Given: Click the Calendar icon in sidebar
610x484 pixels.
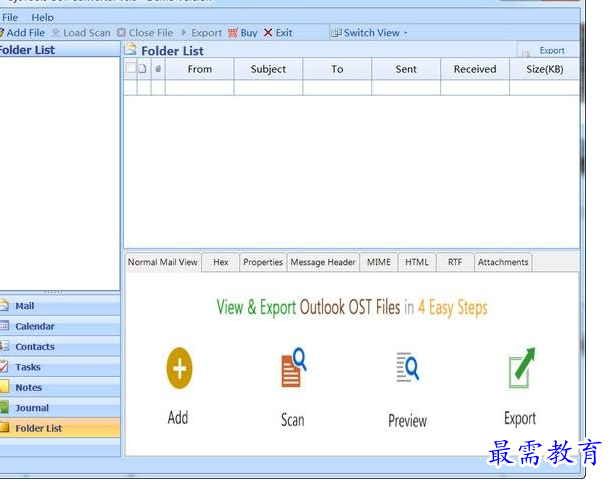Looking at the screenshot, I should (x=4, y=326).
